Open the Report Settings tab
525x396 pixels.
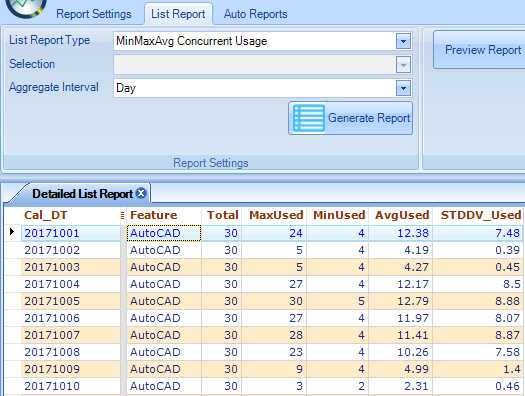pyautogui.click(x=93, y=14)
